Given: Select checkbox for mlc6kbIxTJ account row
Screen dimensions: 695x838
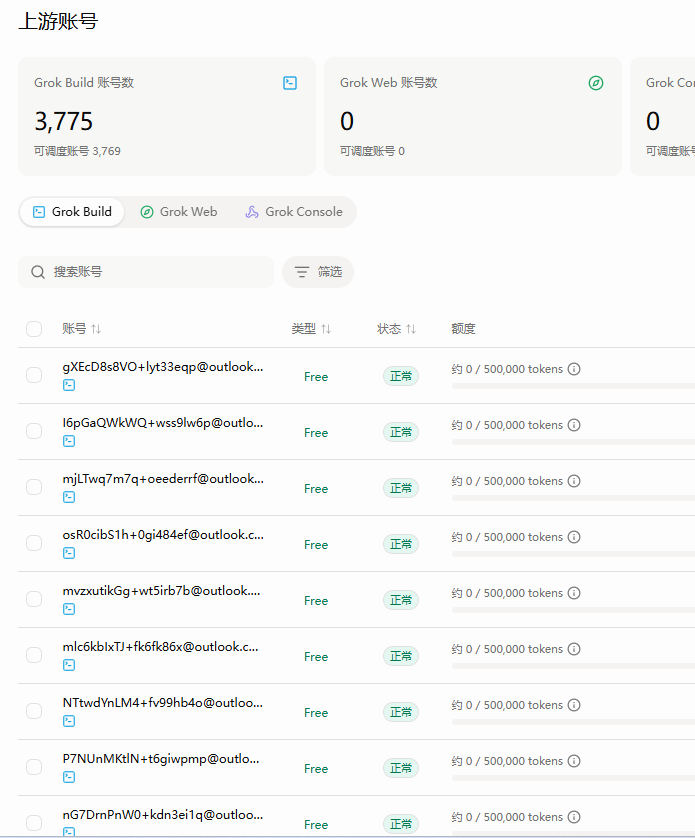Looking at the screenshot, I should click(34, 655).
